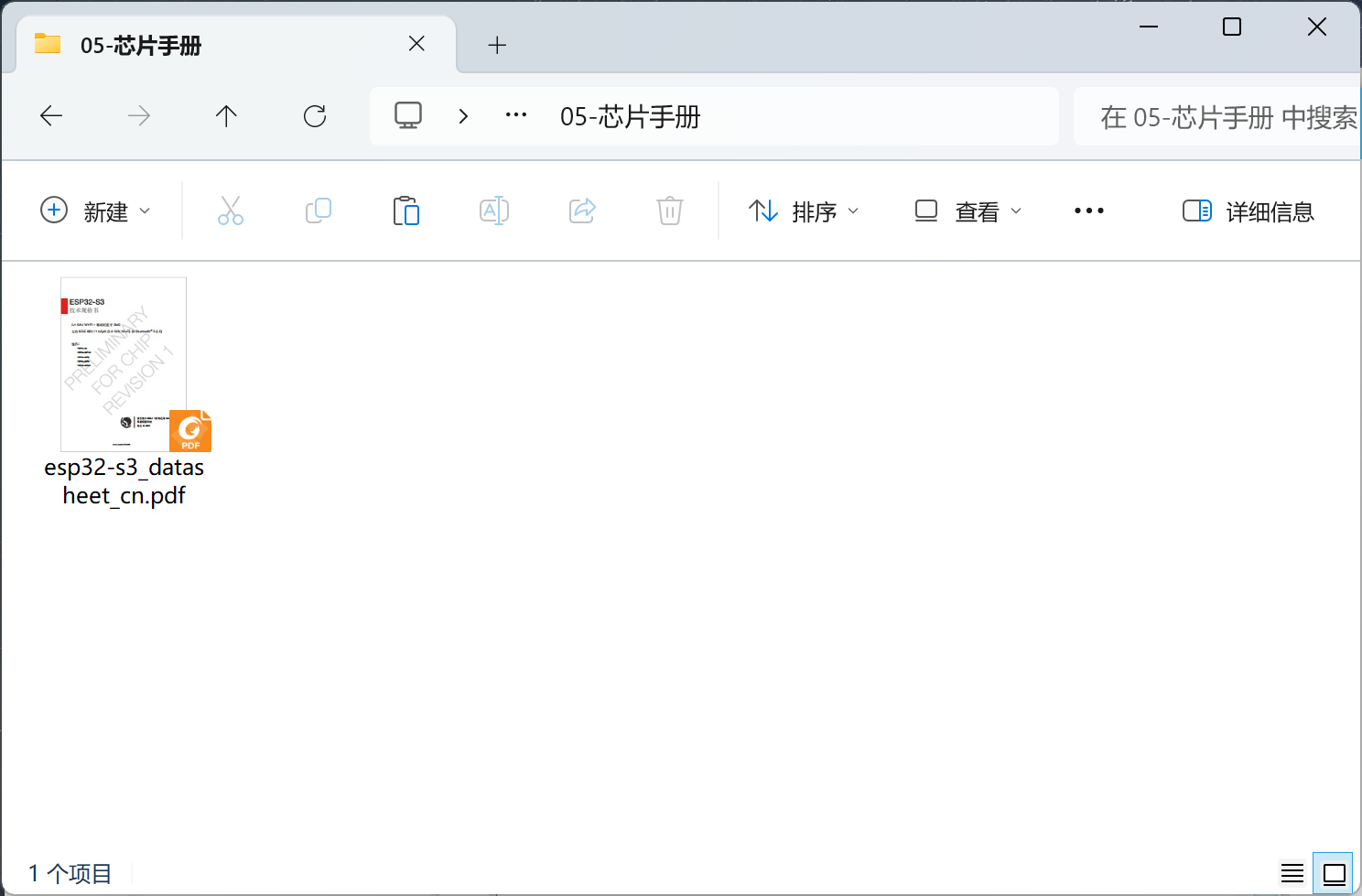Open the 查看 view options dropdown
Image resolution: width=1362 pixels, height=896 pixels.
967,211
